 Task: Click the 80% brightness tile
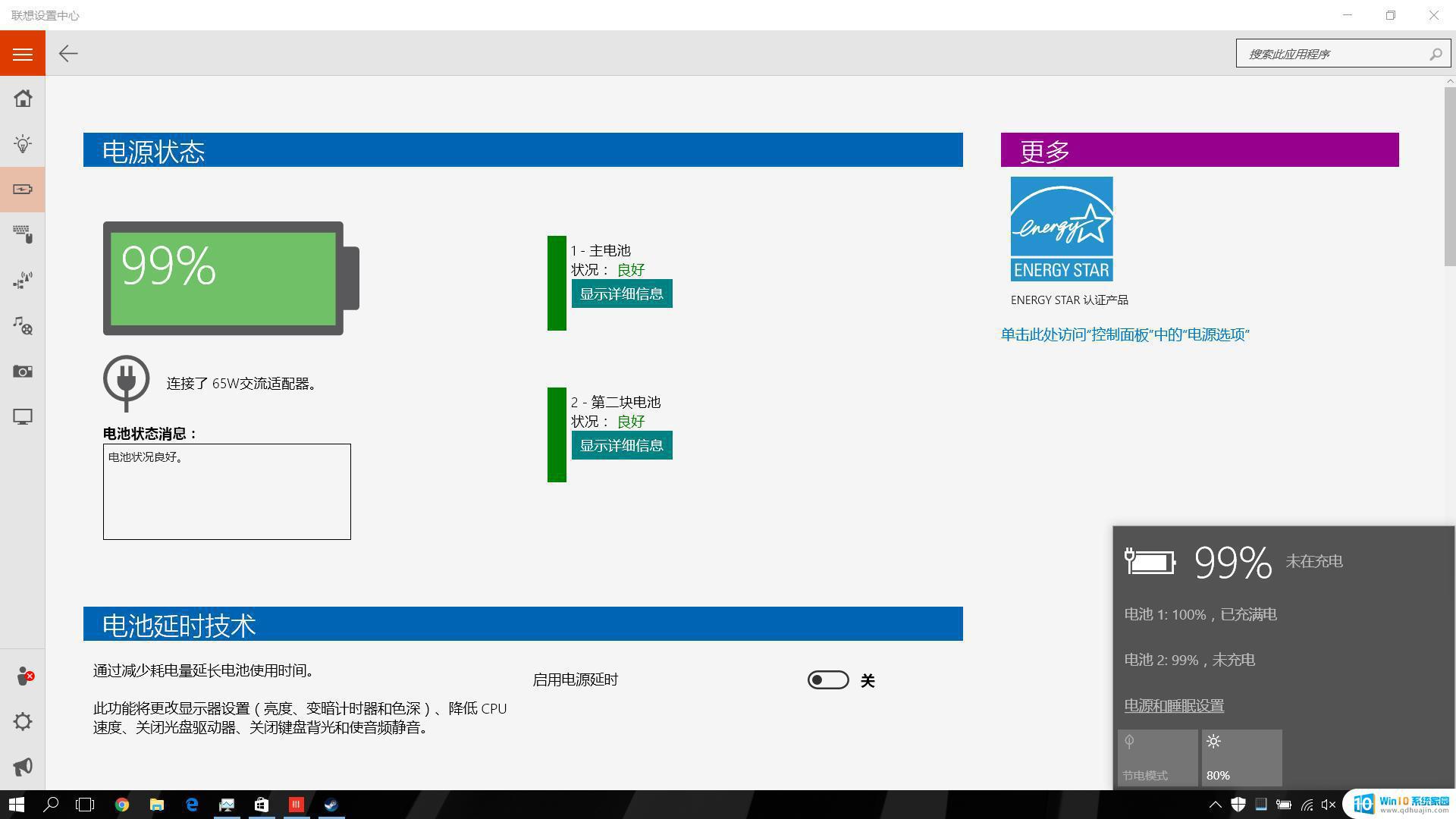pyautogui.click(x=1242, y=758)
